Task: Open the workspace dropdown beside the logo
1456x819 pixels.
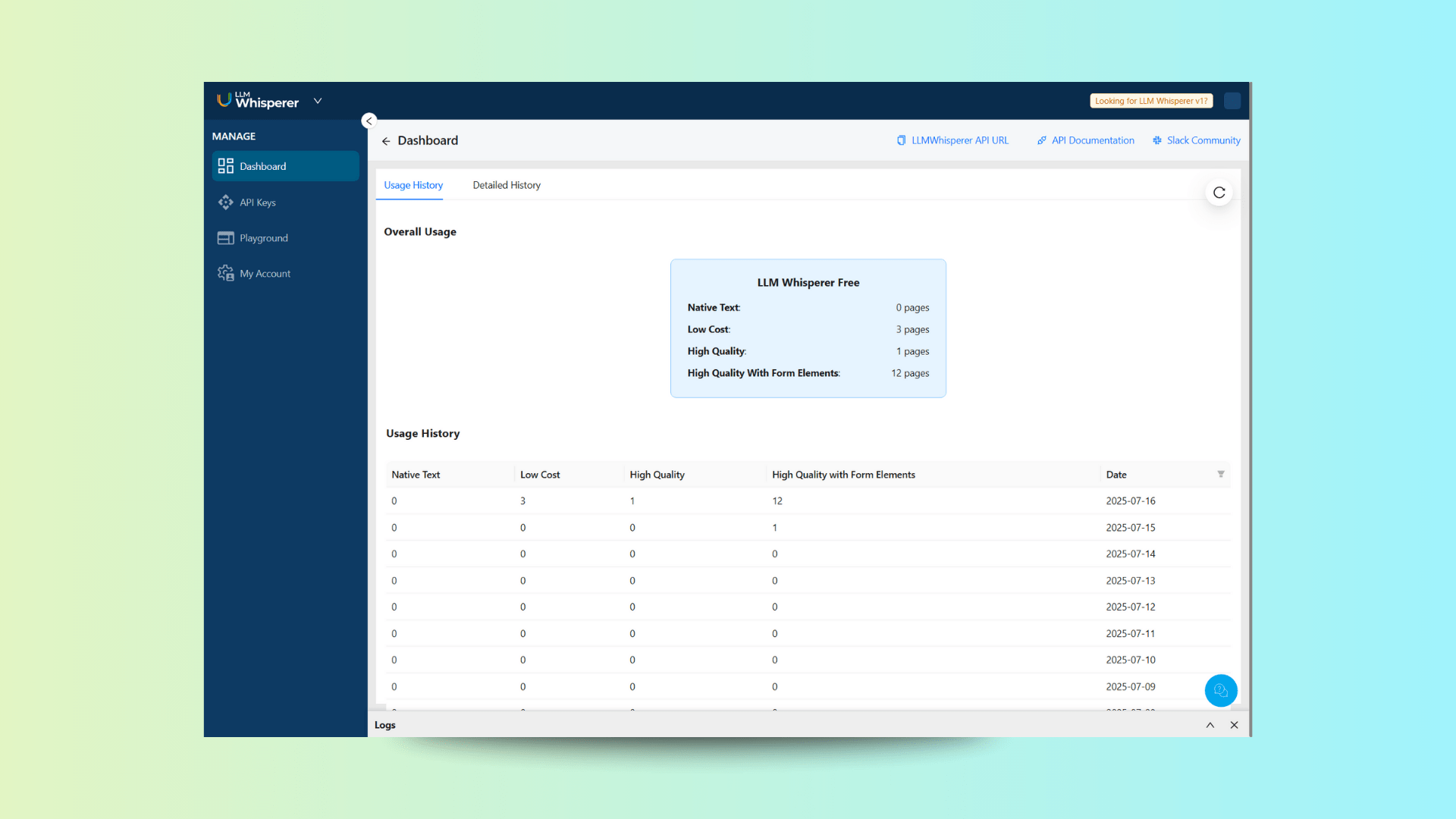Action: (318, 101)
